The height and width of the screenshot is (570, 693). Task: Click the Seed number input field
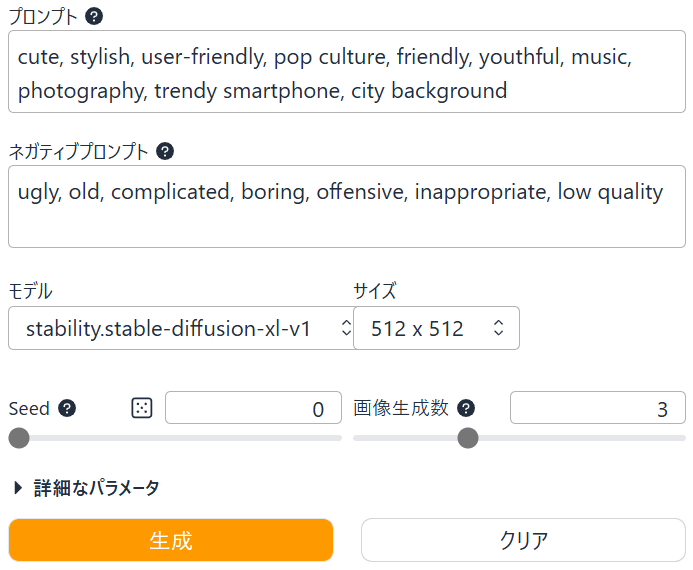(x=252, y=408)
